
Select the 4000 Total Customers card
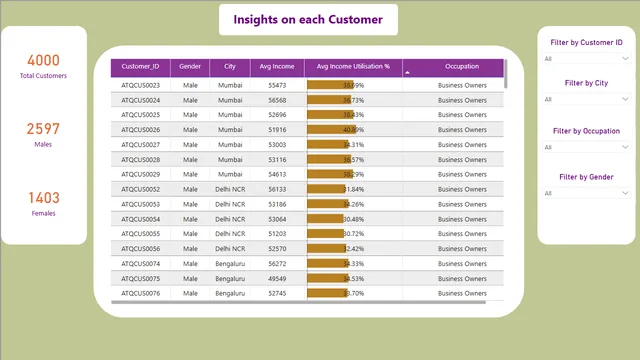[x=43, y=66]
